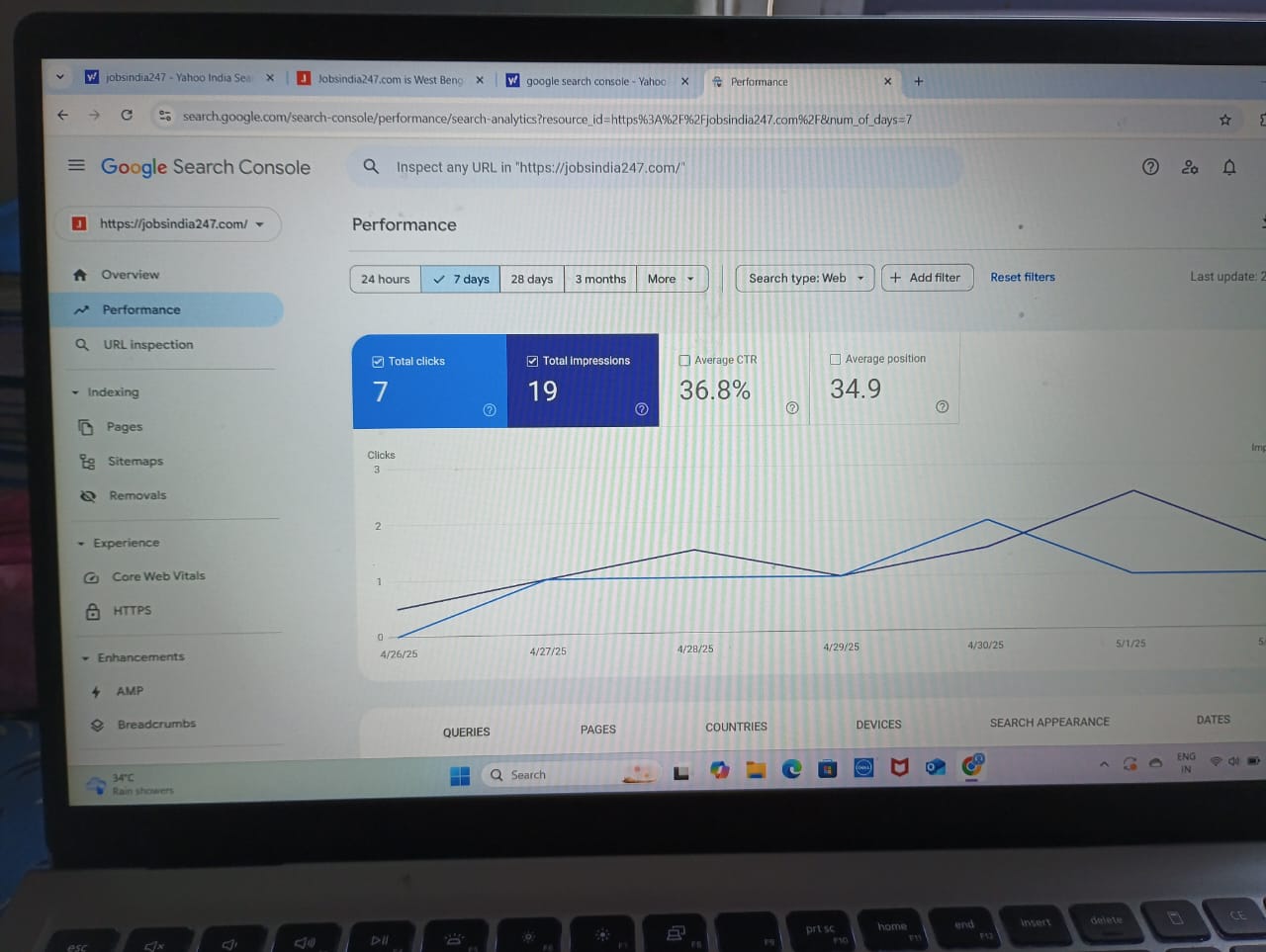The width and height of the screenshot is (1266, 952).
Task: Open Microsoft Store from the taskbar
Action: coord(828,768)
